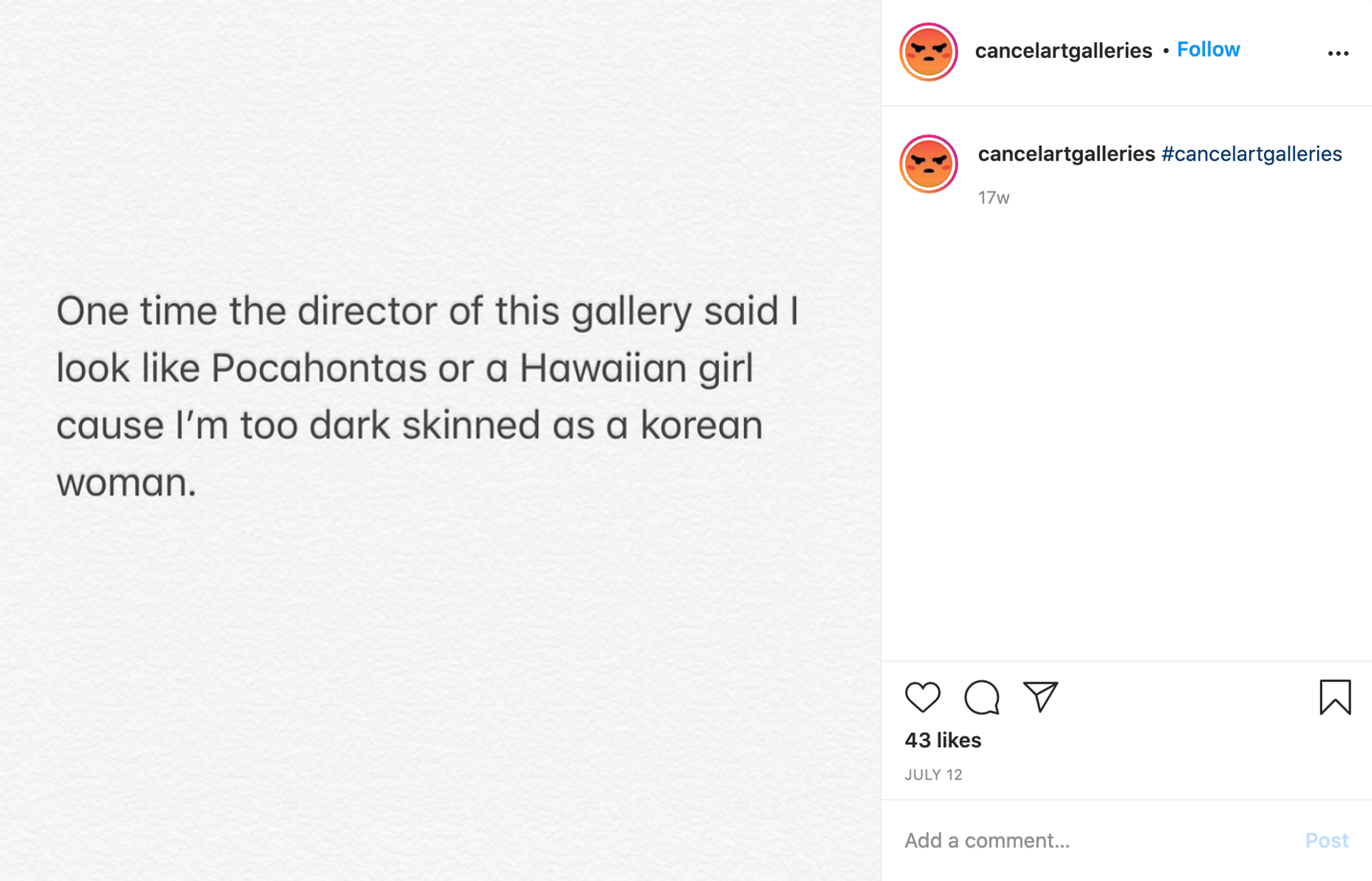The height and width of the screenshot is (881, 1372).
Task: View the list of 43 likes
Action: [x=943, y=740]
